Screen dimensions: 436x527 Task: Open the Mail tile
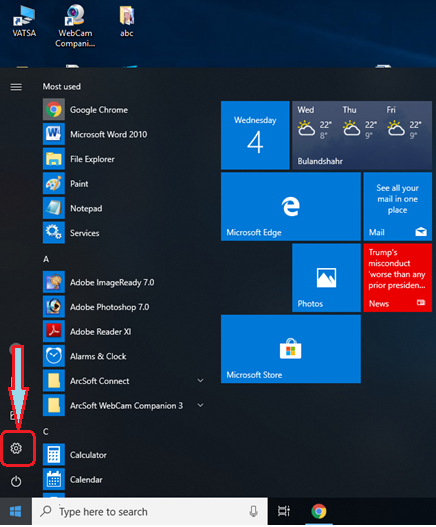pos(398,207)
